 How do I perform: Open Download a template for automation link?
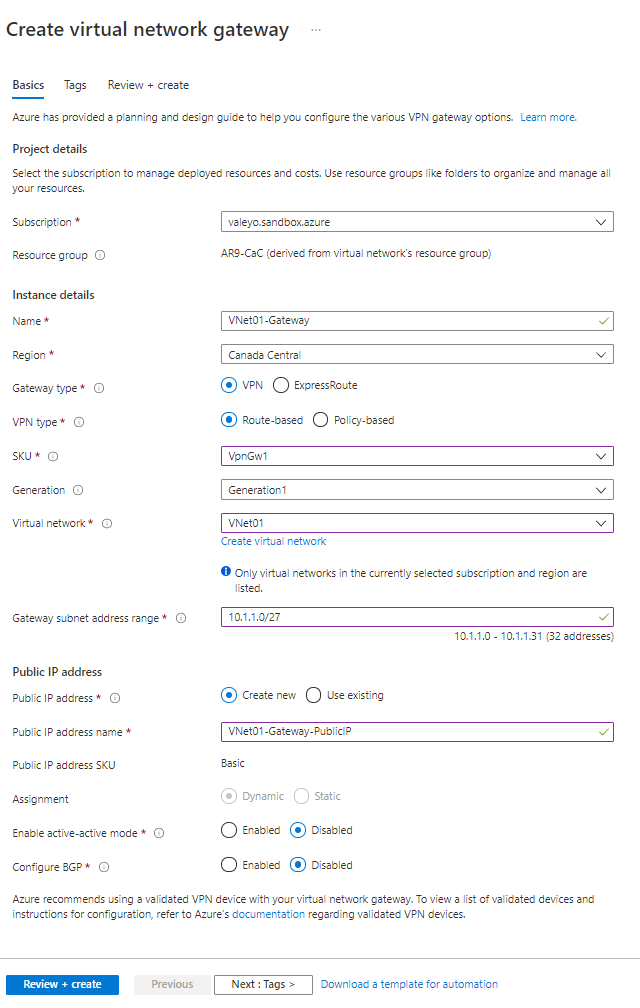(409, 984)
